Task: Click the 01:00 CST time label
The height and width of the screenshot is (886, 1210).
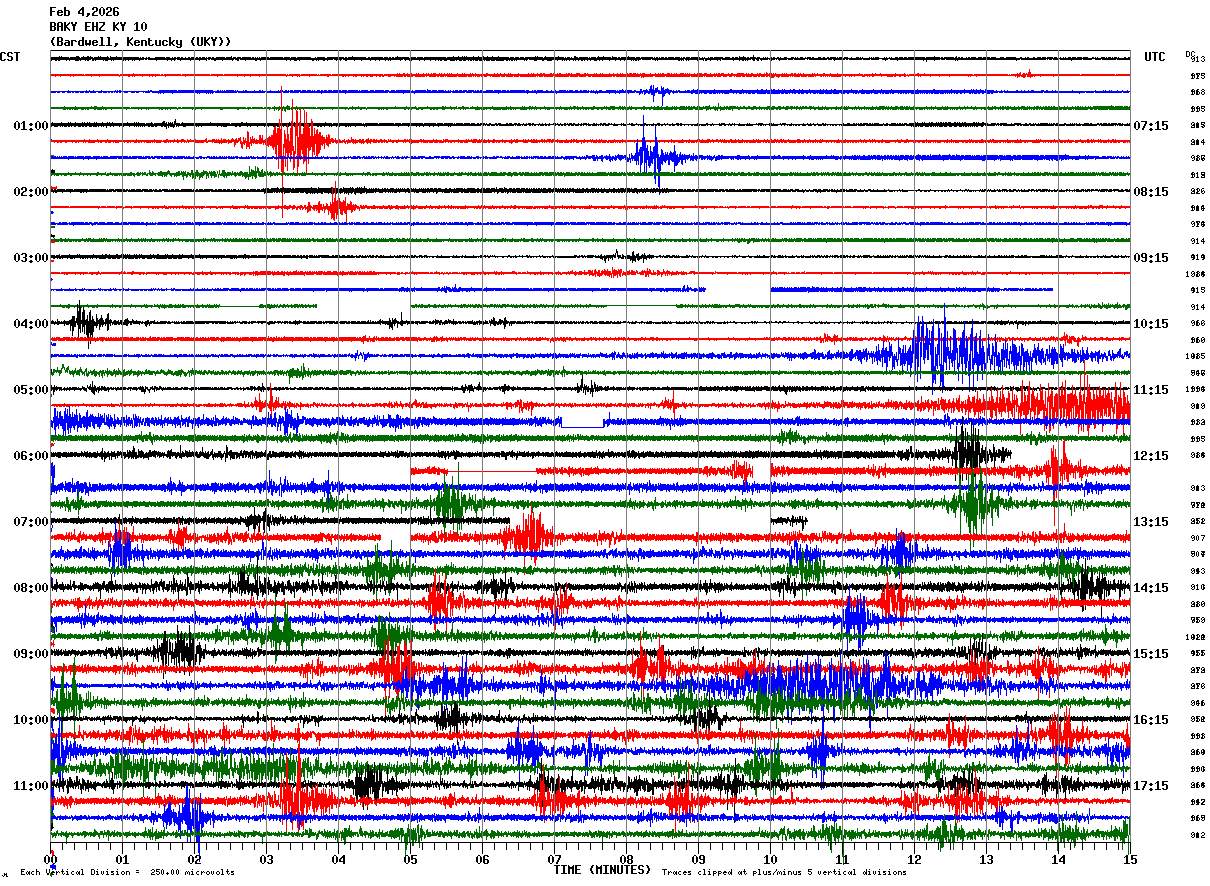Action: [x=30, y=126]
